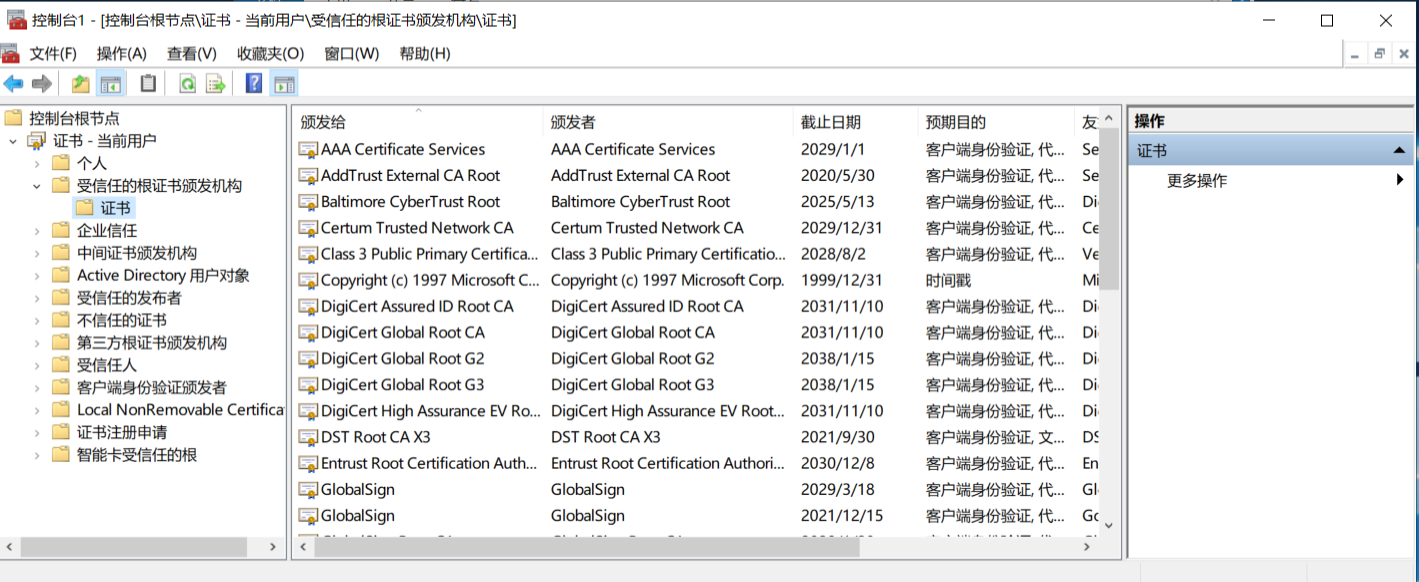Open the 查看(V) menu

[x=192, y=54]
